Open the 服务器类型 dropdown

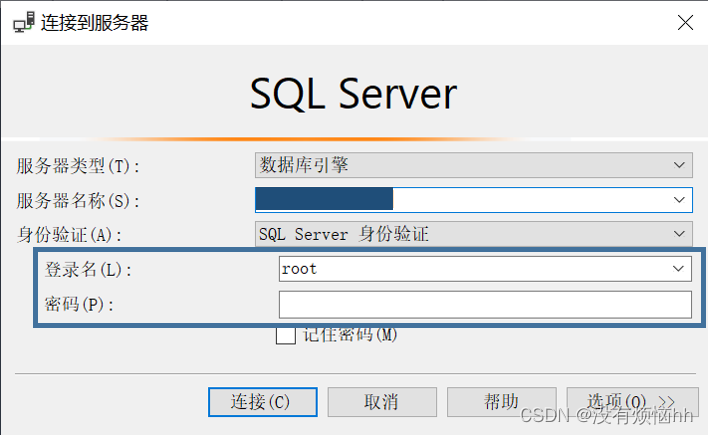pos(474,165)
